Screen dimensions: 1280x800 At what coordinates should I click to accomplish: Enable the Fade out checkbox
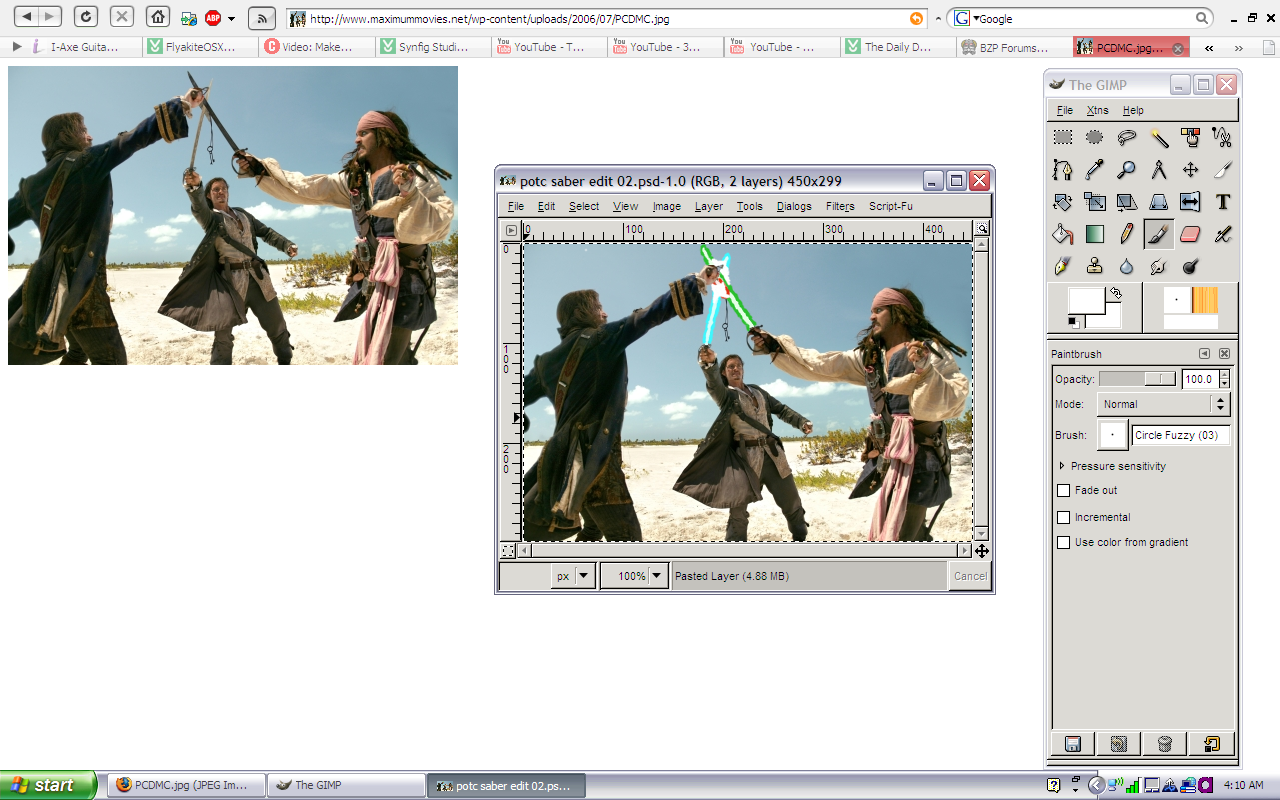pos(1064,491)
